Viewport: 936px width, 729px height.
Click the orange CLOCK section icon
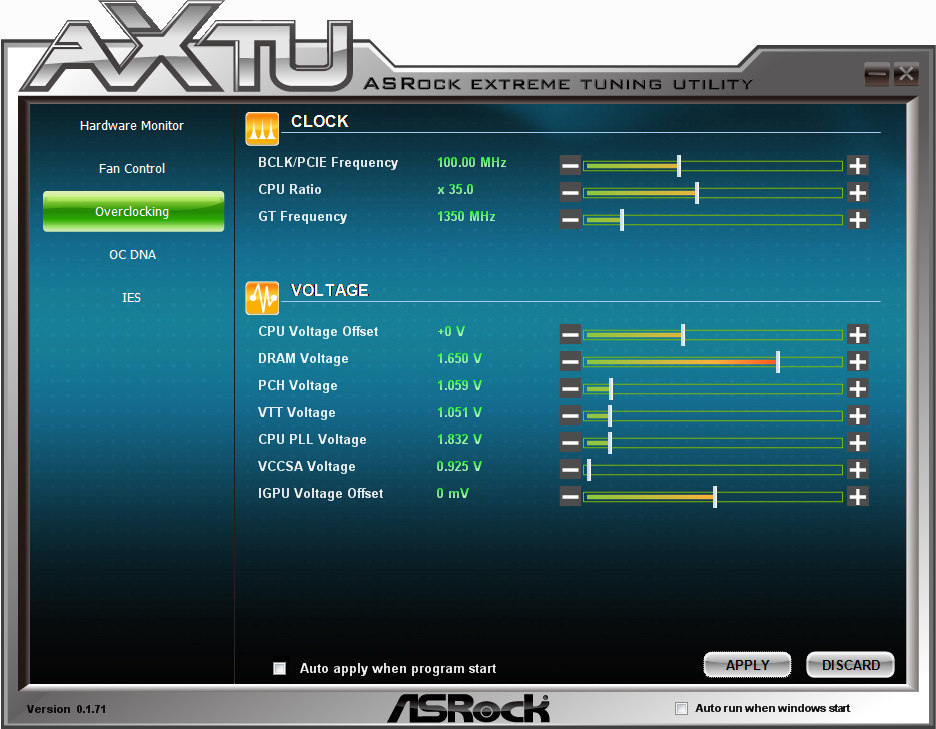pyautogui.click(x=262, y=128)
